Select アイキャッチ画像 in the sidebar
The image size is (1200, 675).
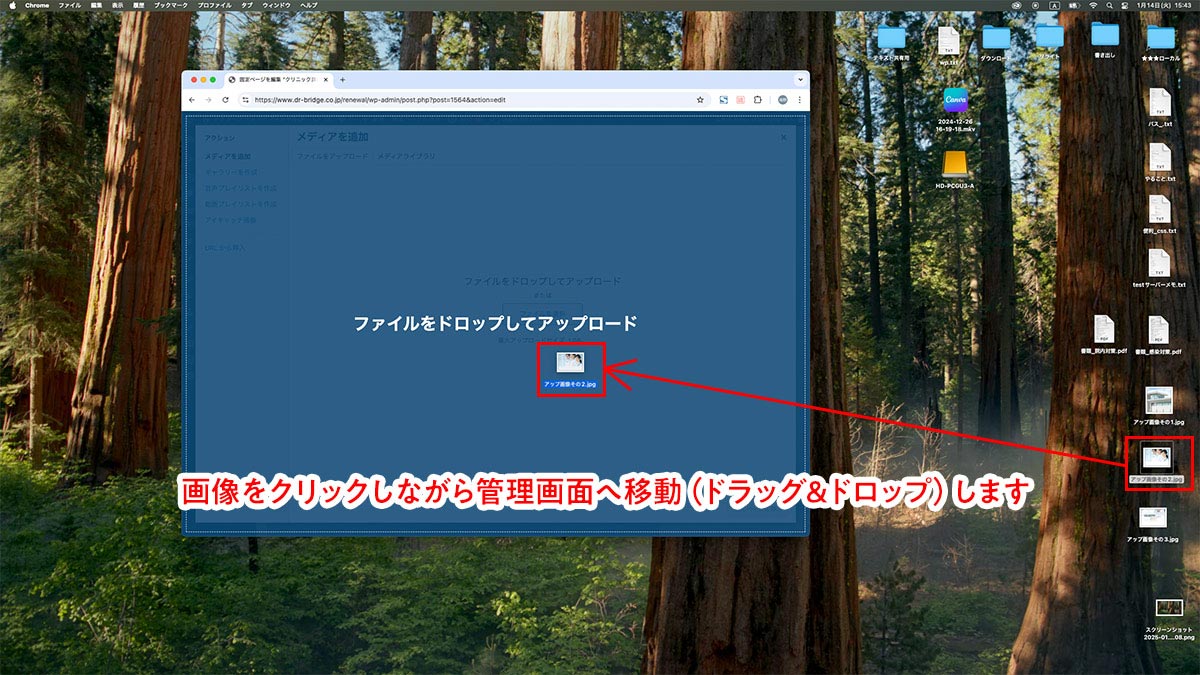[231, 219]
